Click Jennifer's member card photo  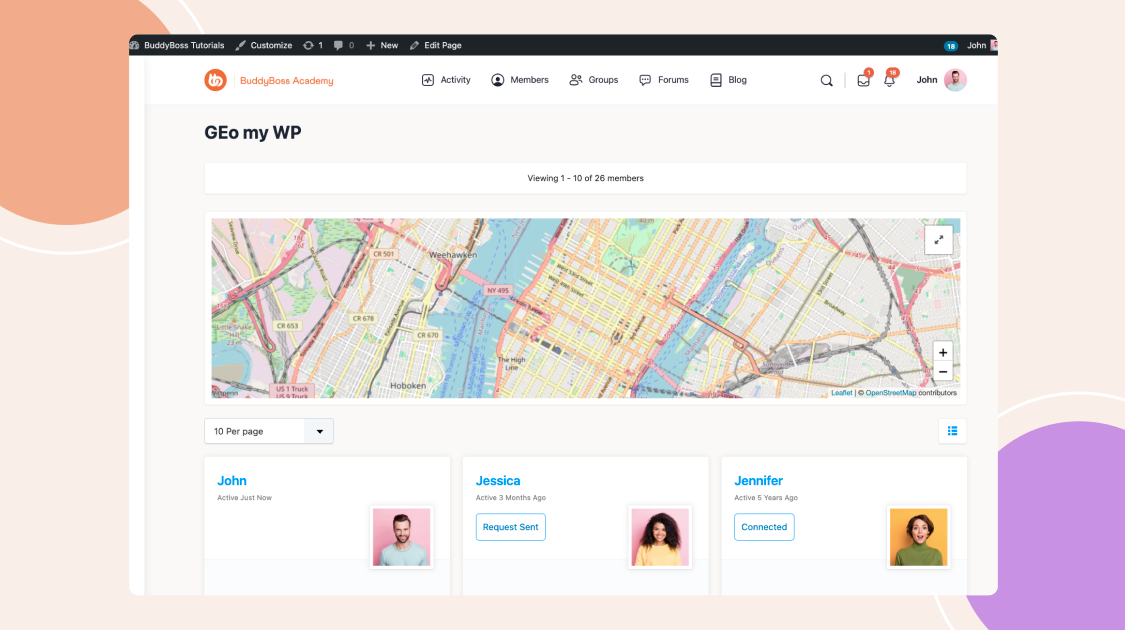(x=918, y=537)
